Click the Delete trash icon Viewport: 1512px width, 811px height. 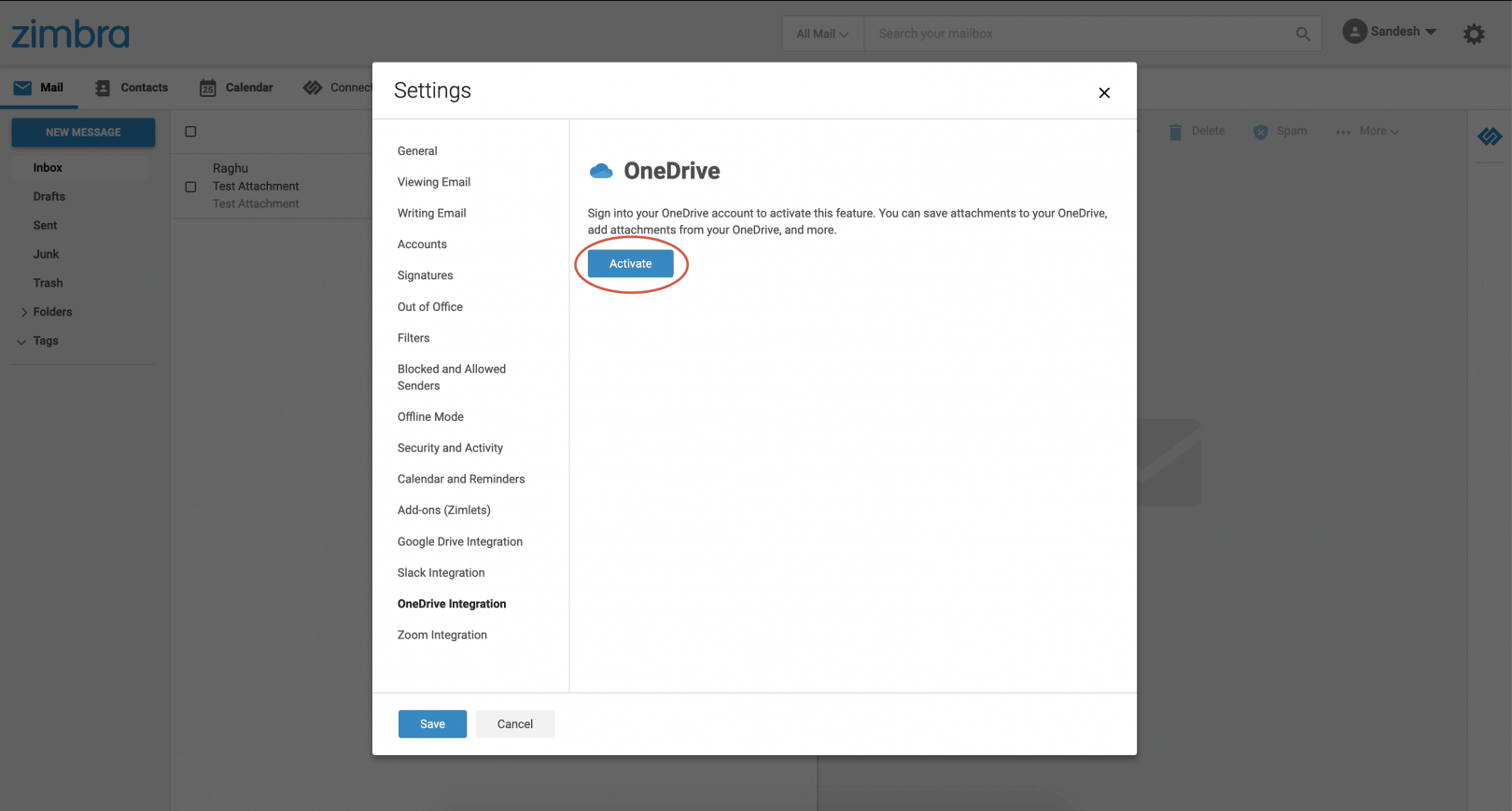pyautogui.click(x=1175, y=132)
